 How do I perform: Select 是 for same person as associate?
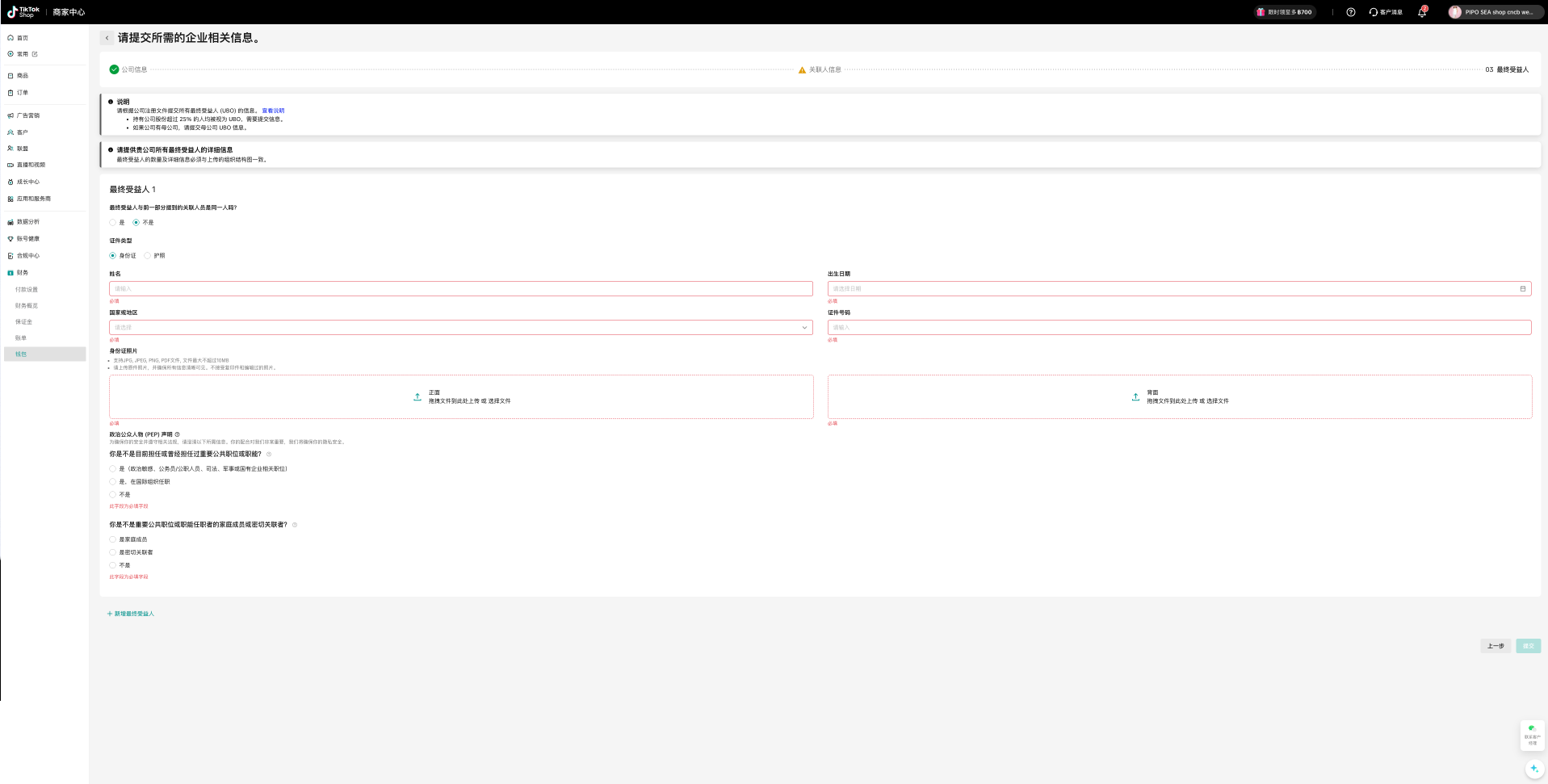point(113,223)
